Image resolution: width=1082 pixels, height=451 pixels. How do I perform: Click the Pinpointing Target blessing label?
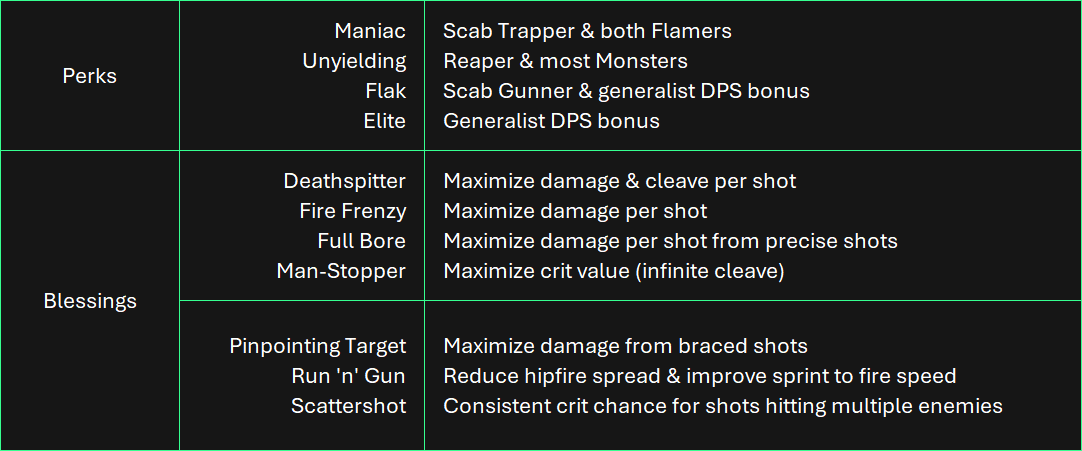pyautogui.click(x=317, y=345)
